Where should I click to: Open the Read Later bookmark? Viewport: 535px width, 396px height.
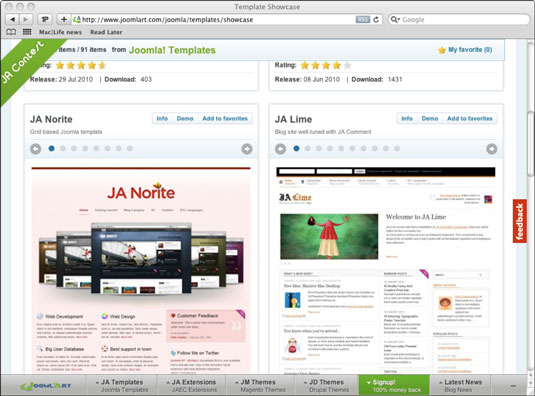[x=106, y=32]
